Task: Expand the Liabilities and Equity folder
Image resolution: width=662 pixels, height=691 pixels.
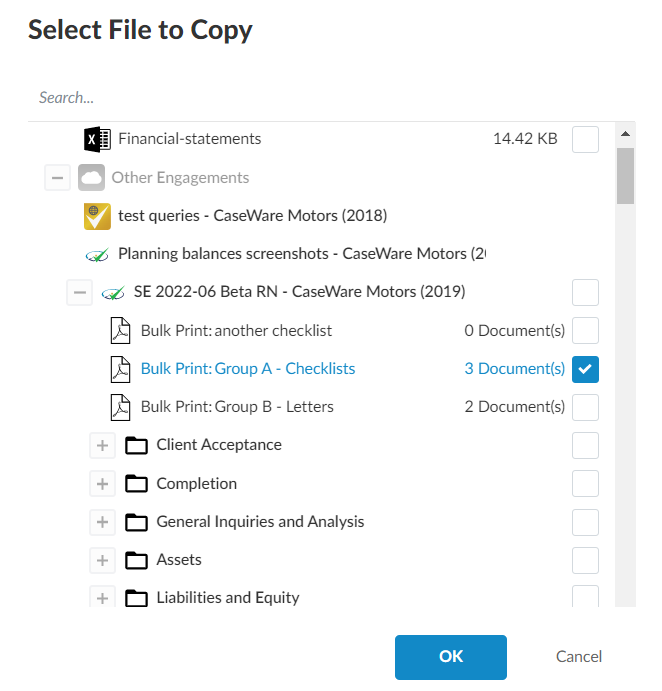Action: tap(102, 598)
